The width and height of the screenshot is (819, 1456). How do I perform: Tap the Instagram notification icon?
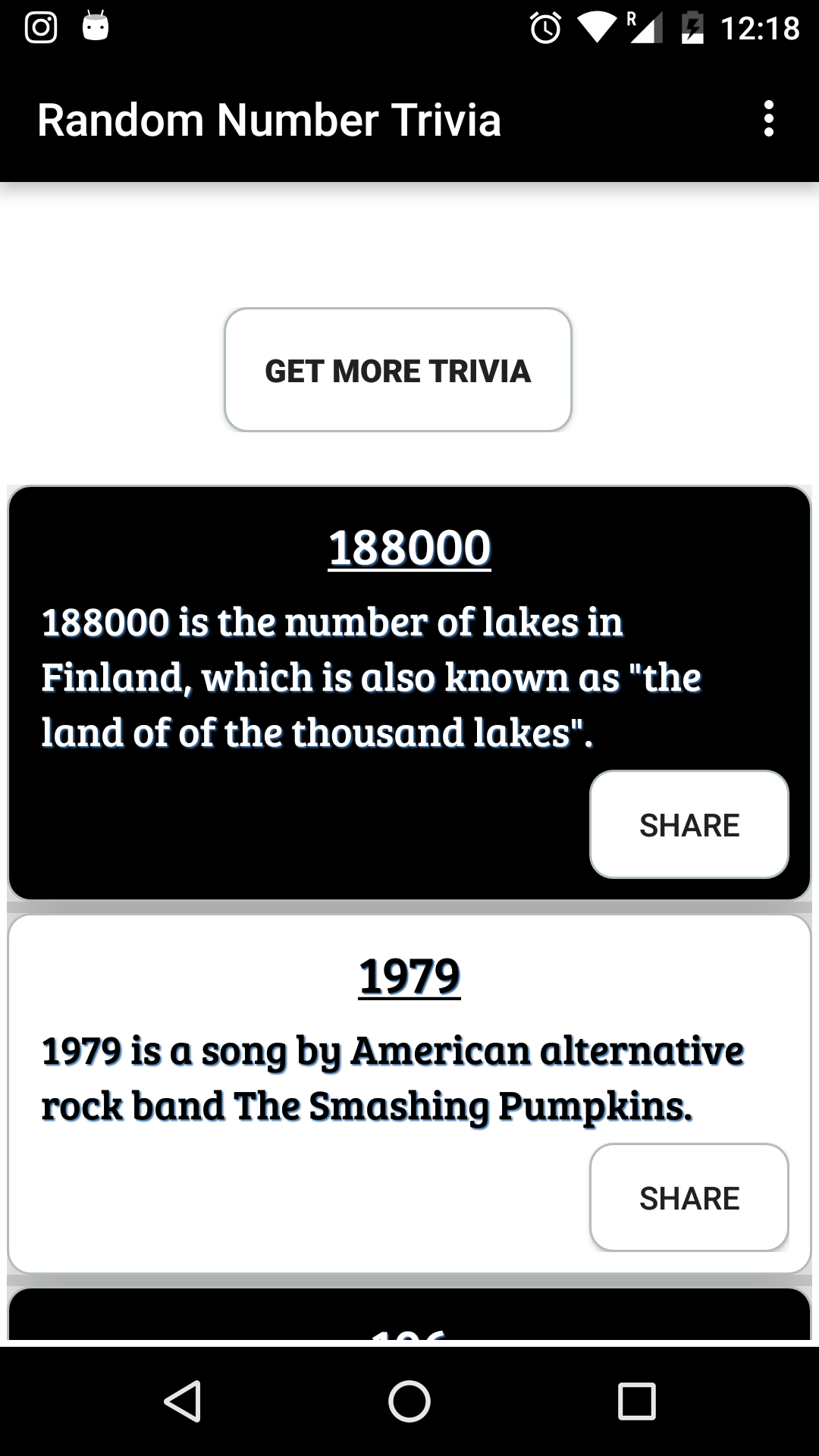(41, 28)
